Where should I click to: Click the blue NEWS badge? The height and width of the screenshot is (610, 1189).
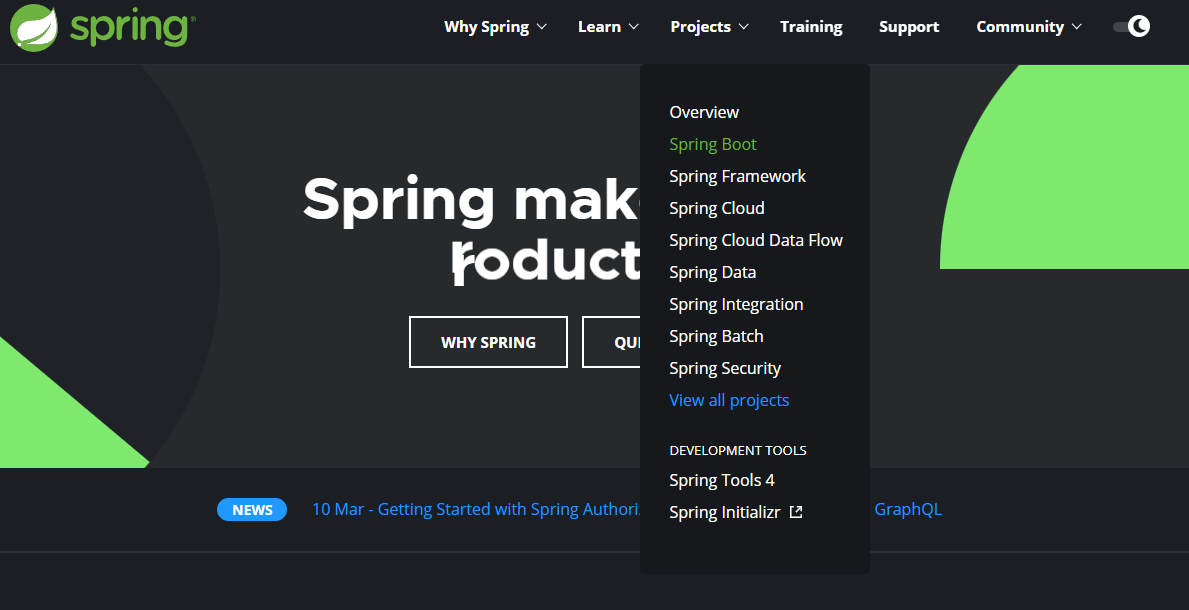(252, 510)
